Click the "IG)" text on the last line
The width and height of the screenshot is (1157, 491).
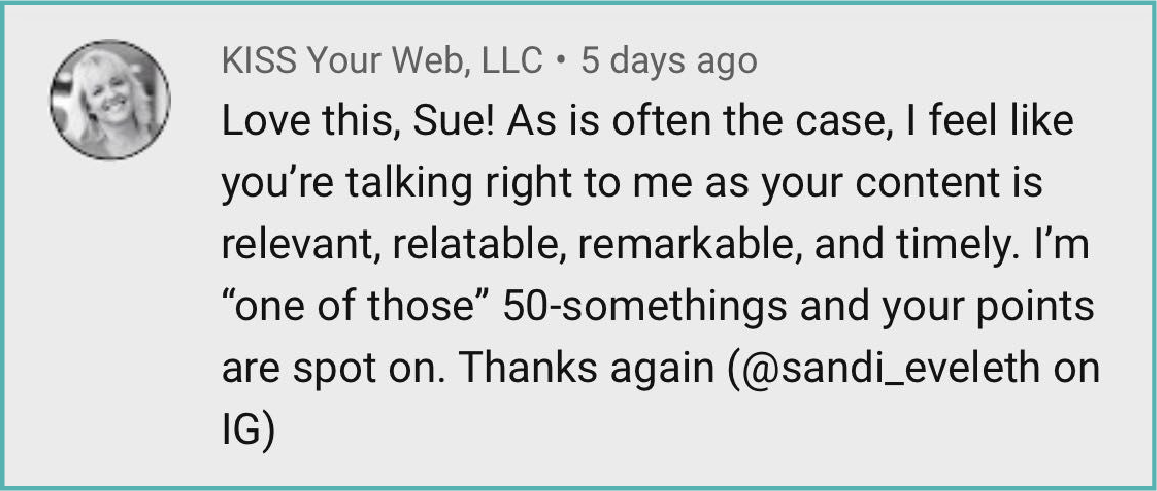coord(248,432)
